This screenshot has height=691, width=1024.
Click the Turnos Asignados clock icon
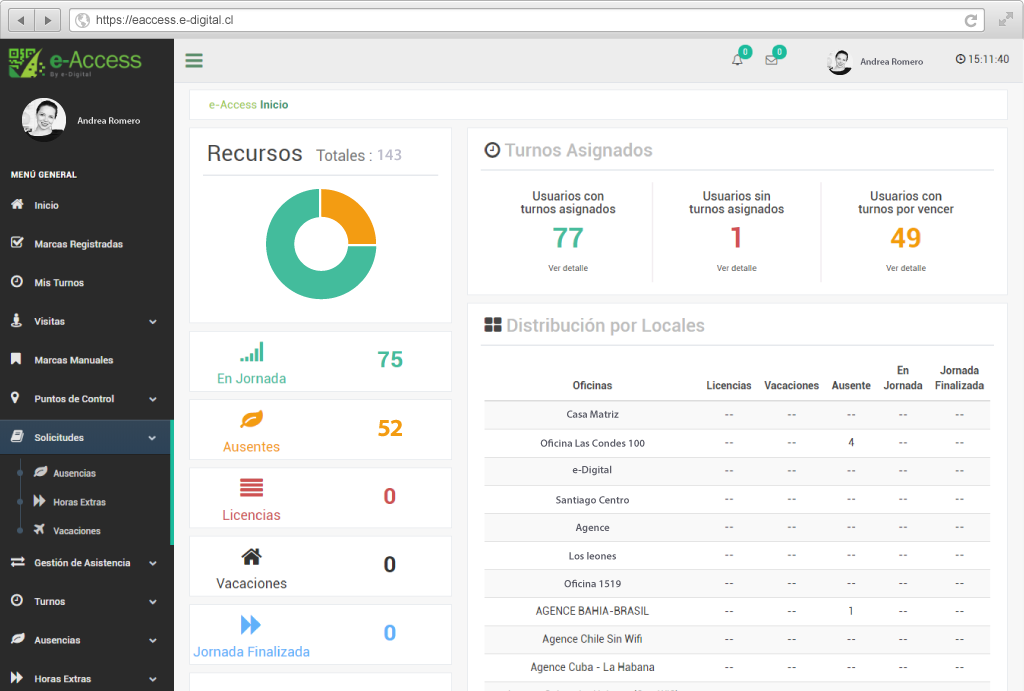[x=492, y=149]
